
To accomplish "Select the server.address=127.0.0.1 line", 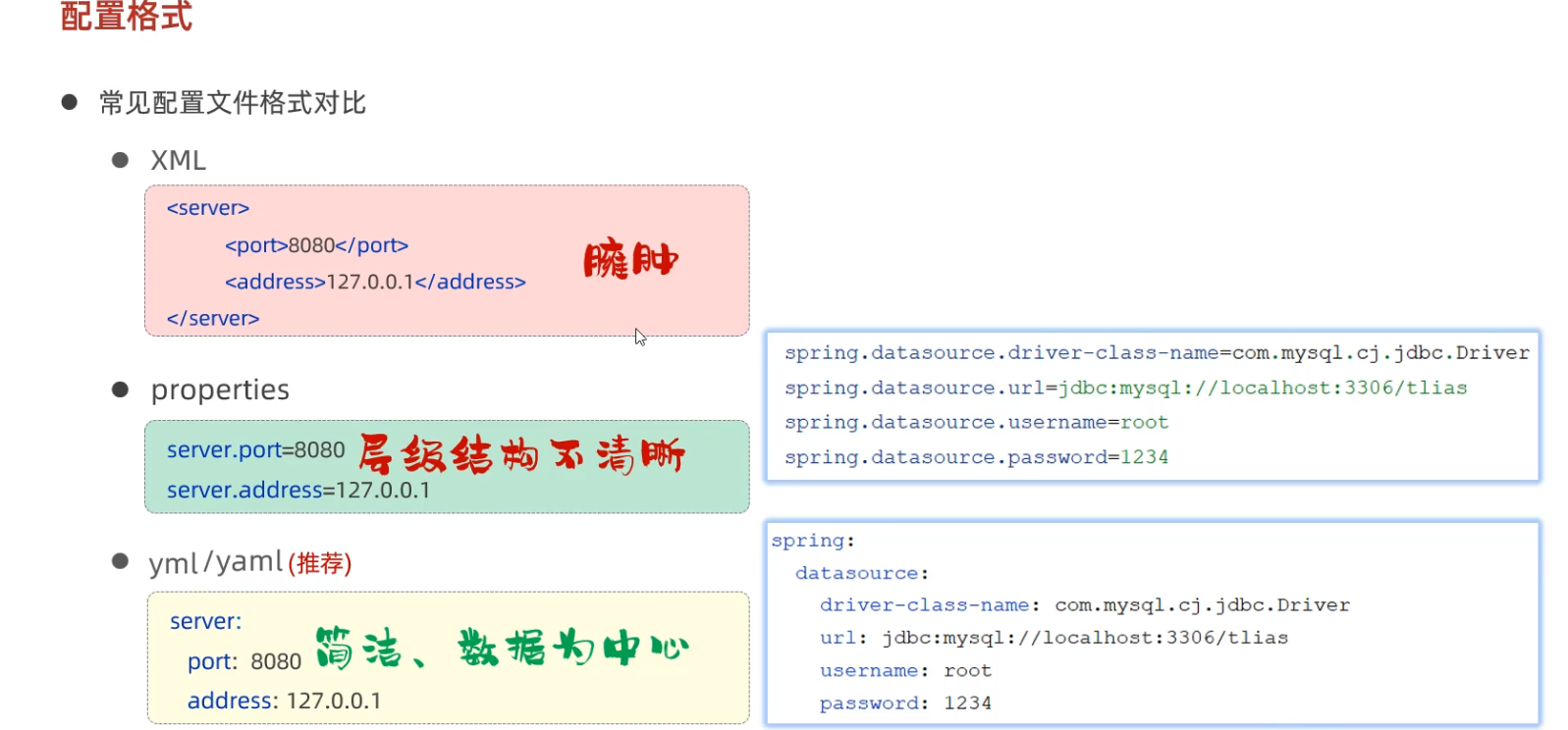I will point(298,490).
